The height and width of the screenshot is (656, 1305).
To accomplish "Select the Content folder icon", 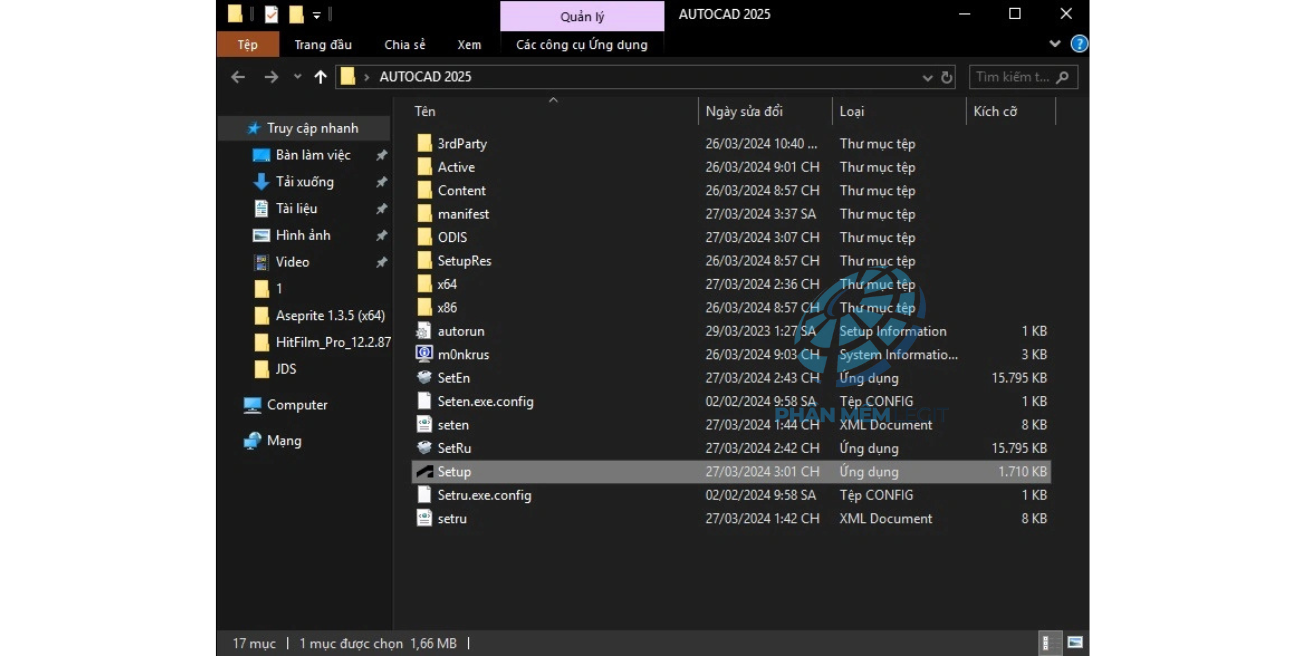I will point(424,190).
